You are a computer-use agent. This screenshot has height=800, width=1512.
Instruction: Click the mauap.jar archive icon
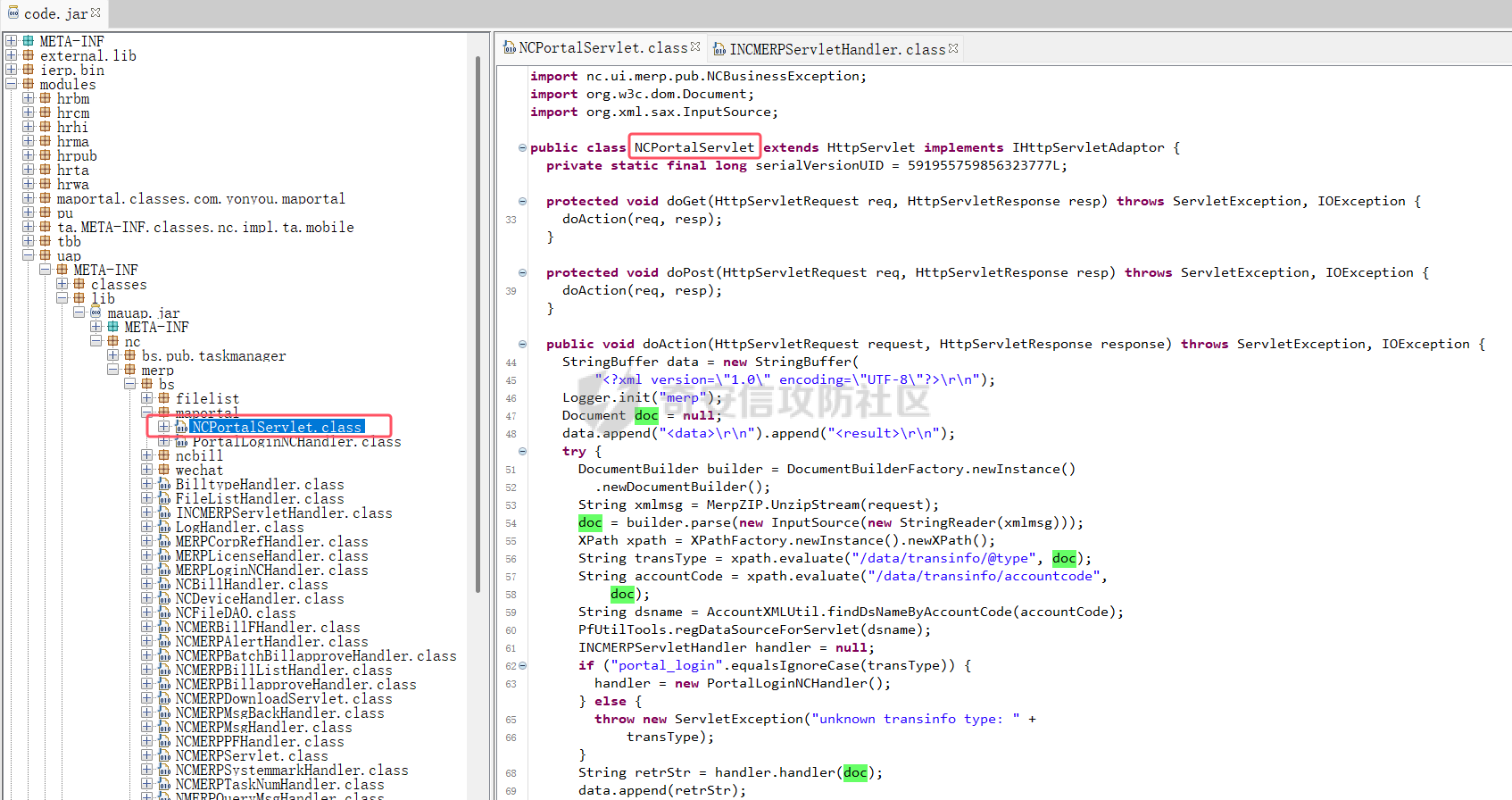point(96,312)
